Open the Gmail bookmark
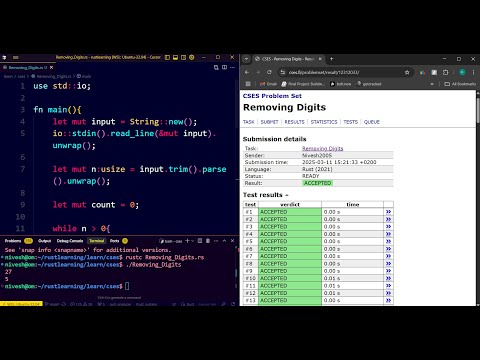480x360 pixels. pos(268,84)
